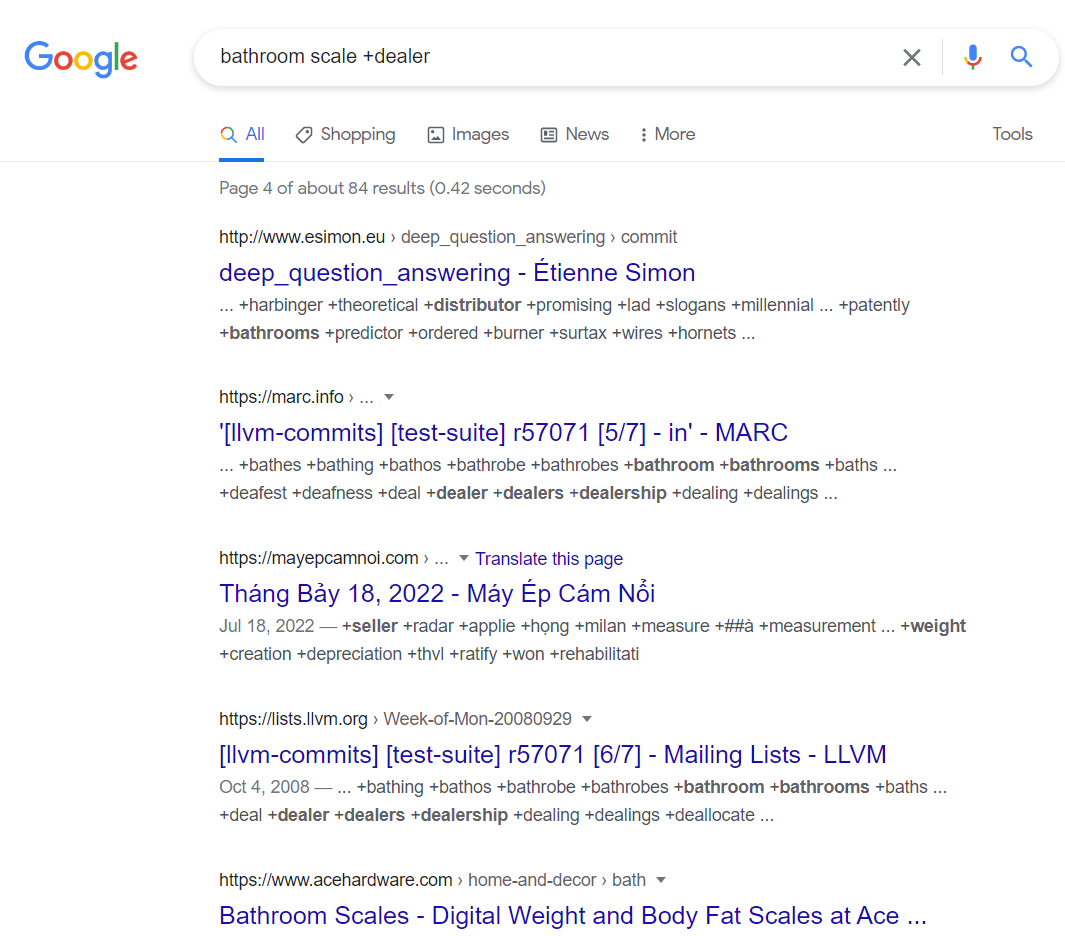Open Tháng Bảy 18, 2022 - Máy Ép Cám Nổi result
The width and height of the screenshot is (1065, 936).
(x=437, y=593)
